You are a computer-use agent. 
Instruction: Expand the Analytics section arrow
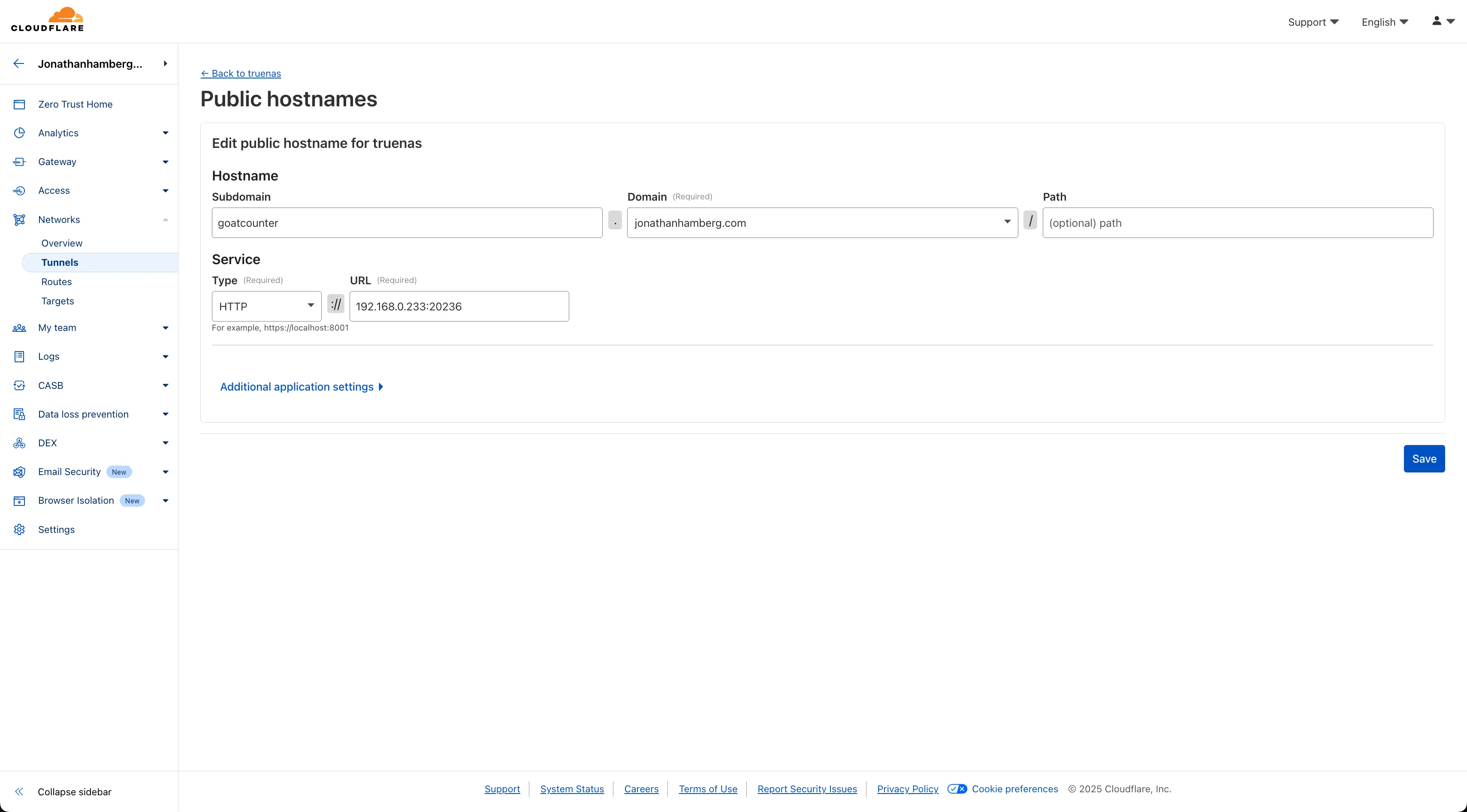point(166,133)
